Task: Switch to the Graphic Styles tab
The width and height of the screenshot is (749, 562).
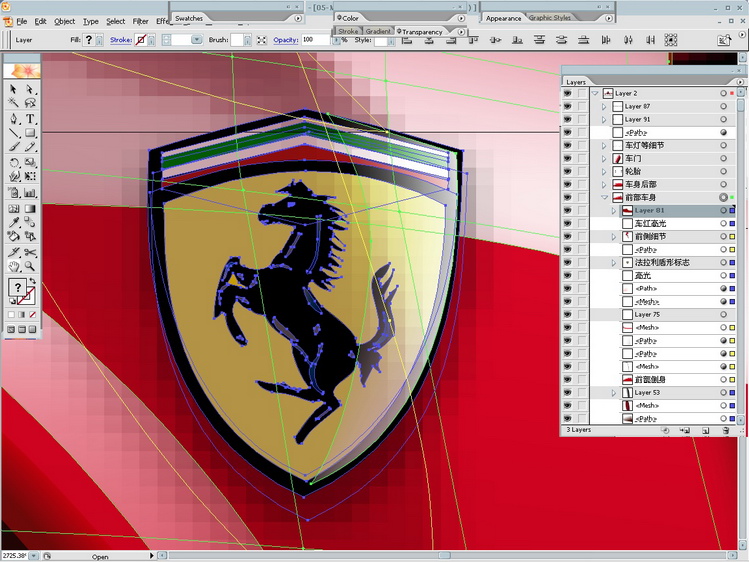Action: 550,18
